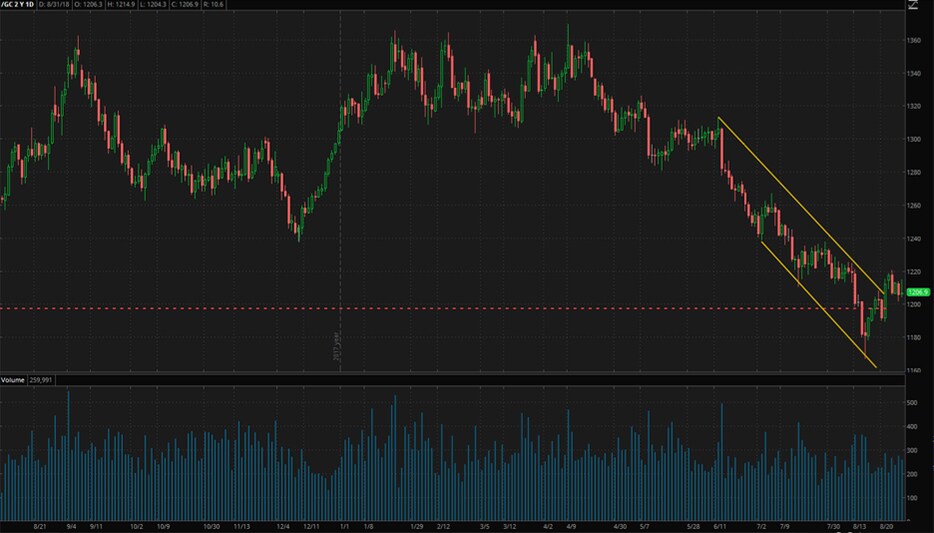
Task: Click the 8/20 date on time axis
Action: click(x=886, y=525)
